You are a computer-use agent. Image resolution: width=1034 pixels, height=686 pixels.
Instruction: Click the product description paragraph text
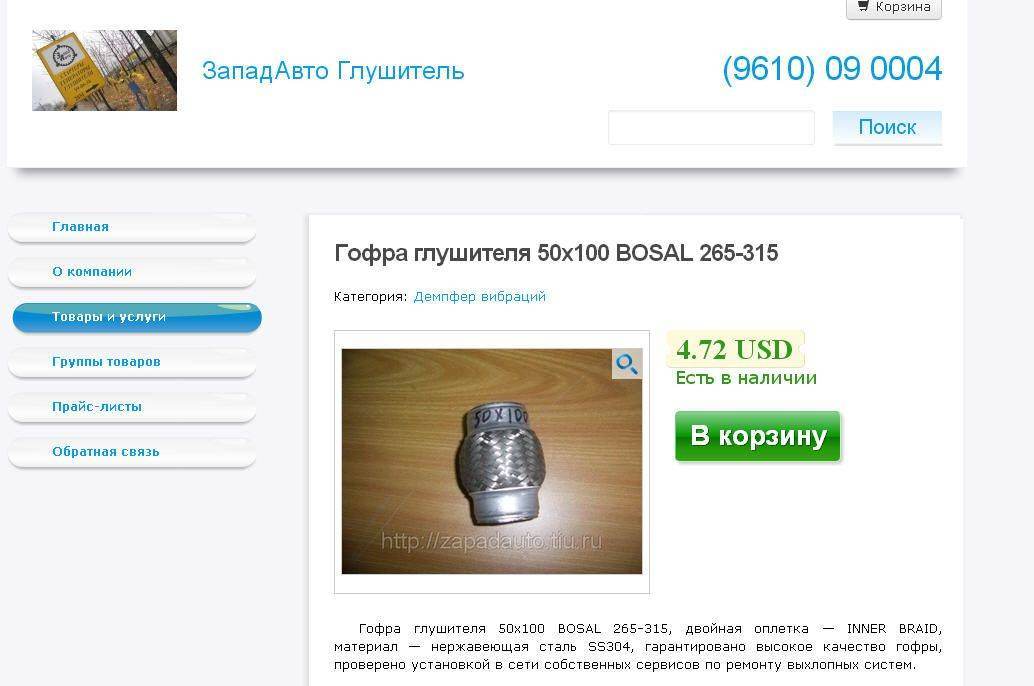638,646
